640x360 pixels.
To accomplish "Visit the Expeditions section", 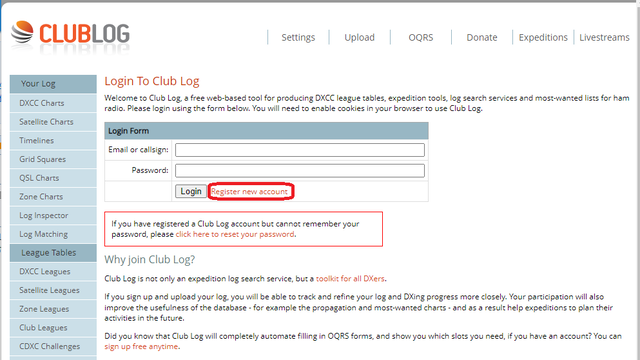I will pos(543,38).
